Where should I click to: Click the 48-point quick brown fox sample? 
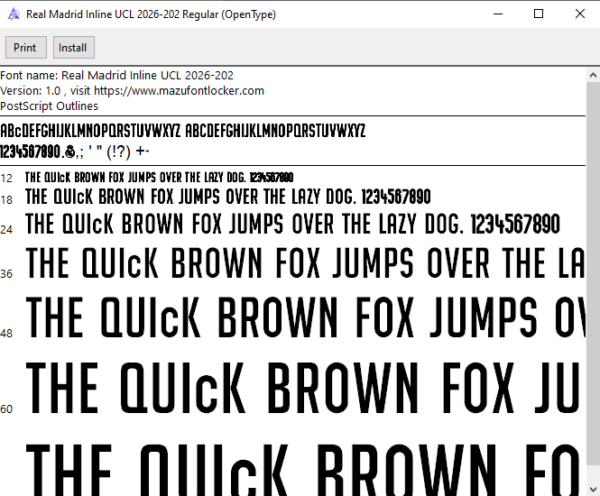point(305,318)
